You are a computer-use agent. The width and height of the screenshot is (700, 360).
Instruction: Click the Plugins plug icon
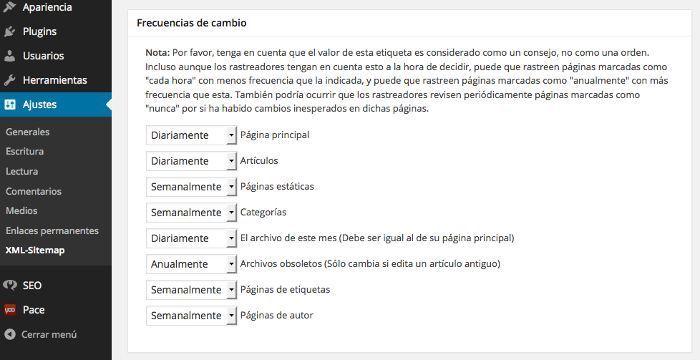coord(9,32)
